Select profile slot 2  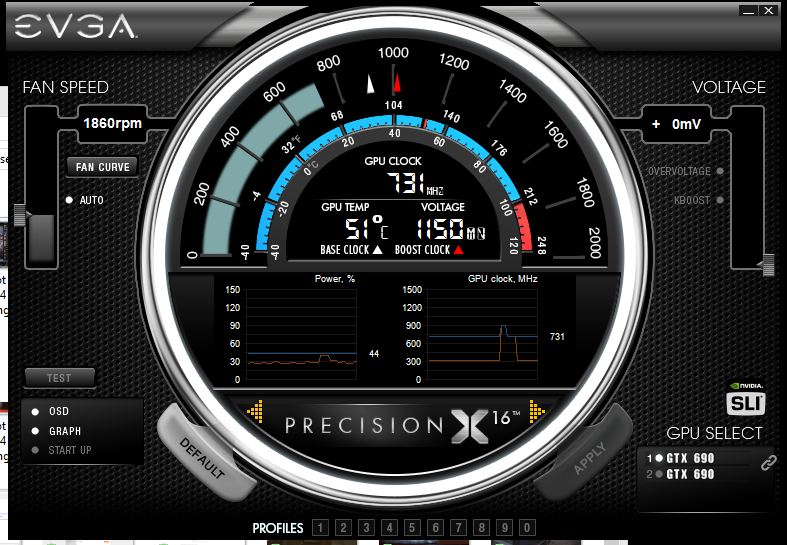coord(343,527)
